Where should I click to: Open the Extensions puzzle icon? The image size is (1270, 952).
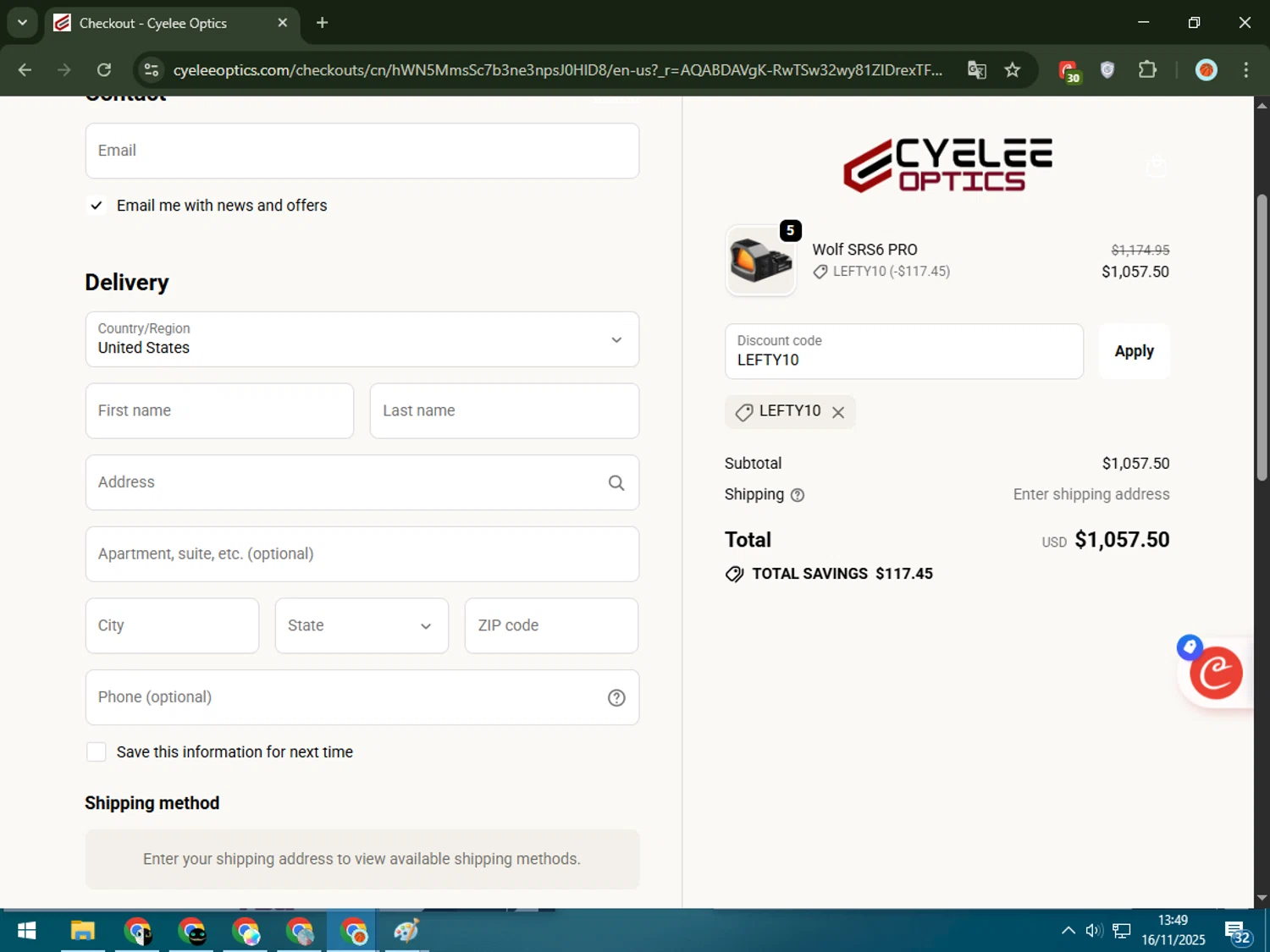click(x=1147, y=70)
